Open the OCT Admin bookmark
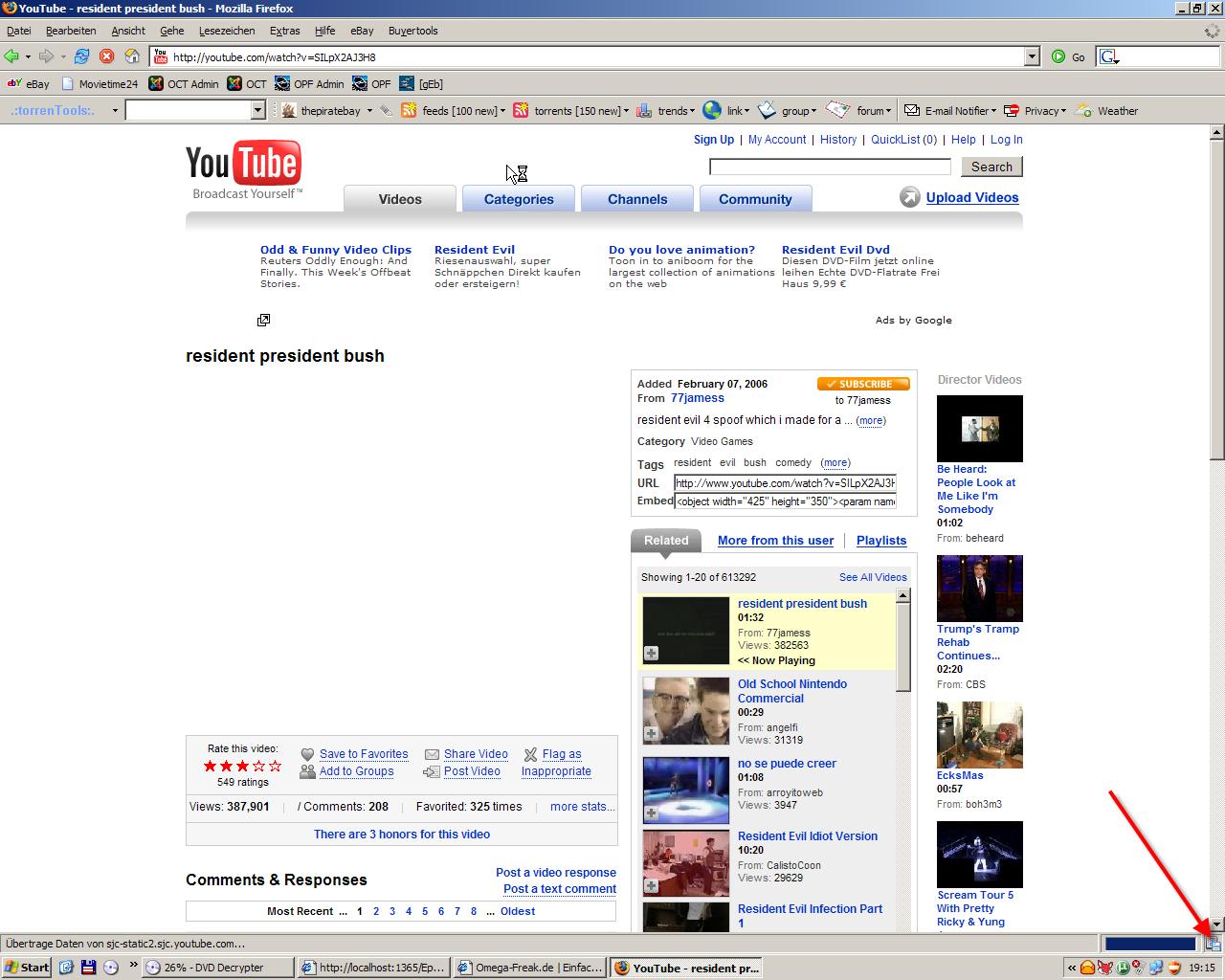The image size is (1225, 980). (x=184, y=84)
